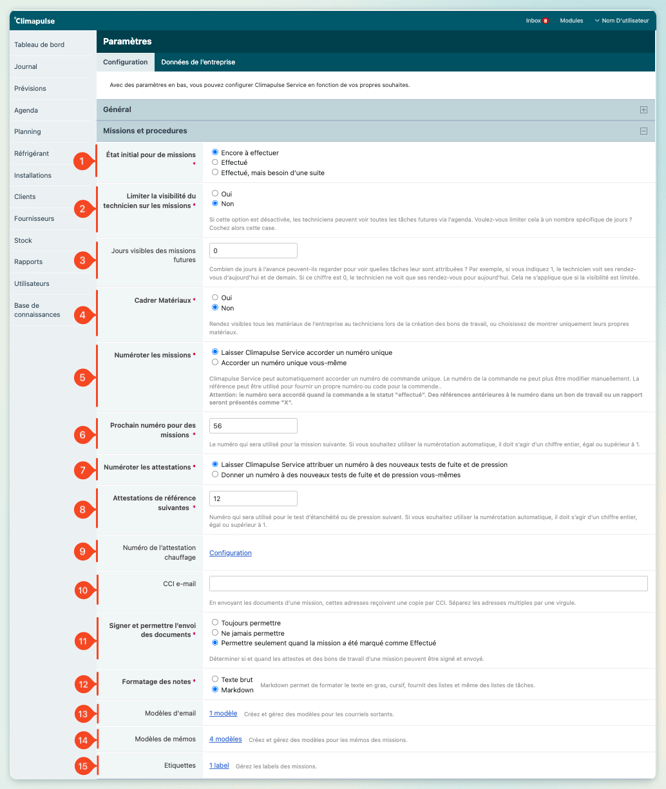Viewport: 666px width, 789px height.
Task: Click the red number 5 marker
Action: [x=82, y=378]
